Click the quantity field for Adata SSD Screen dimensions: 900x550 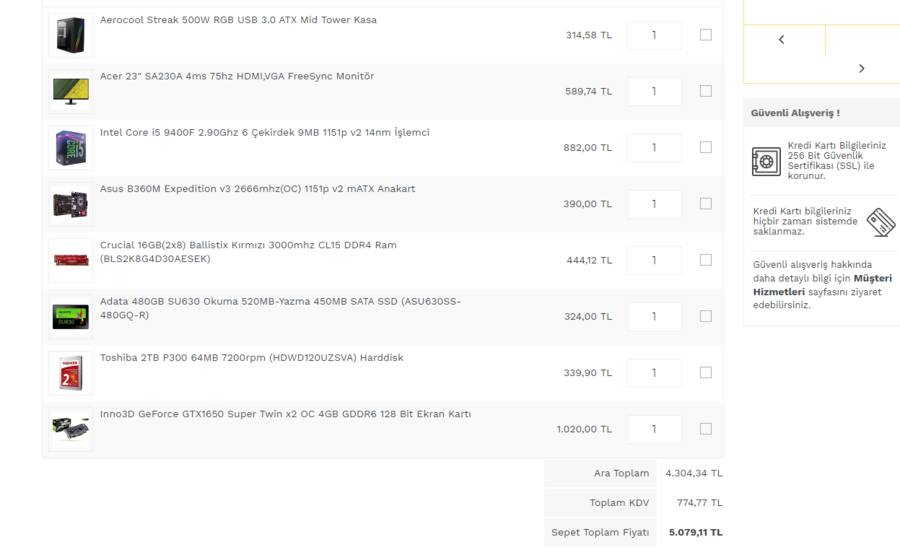(x=654, y=316)
